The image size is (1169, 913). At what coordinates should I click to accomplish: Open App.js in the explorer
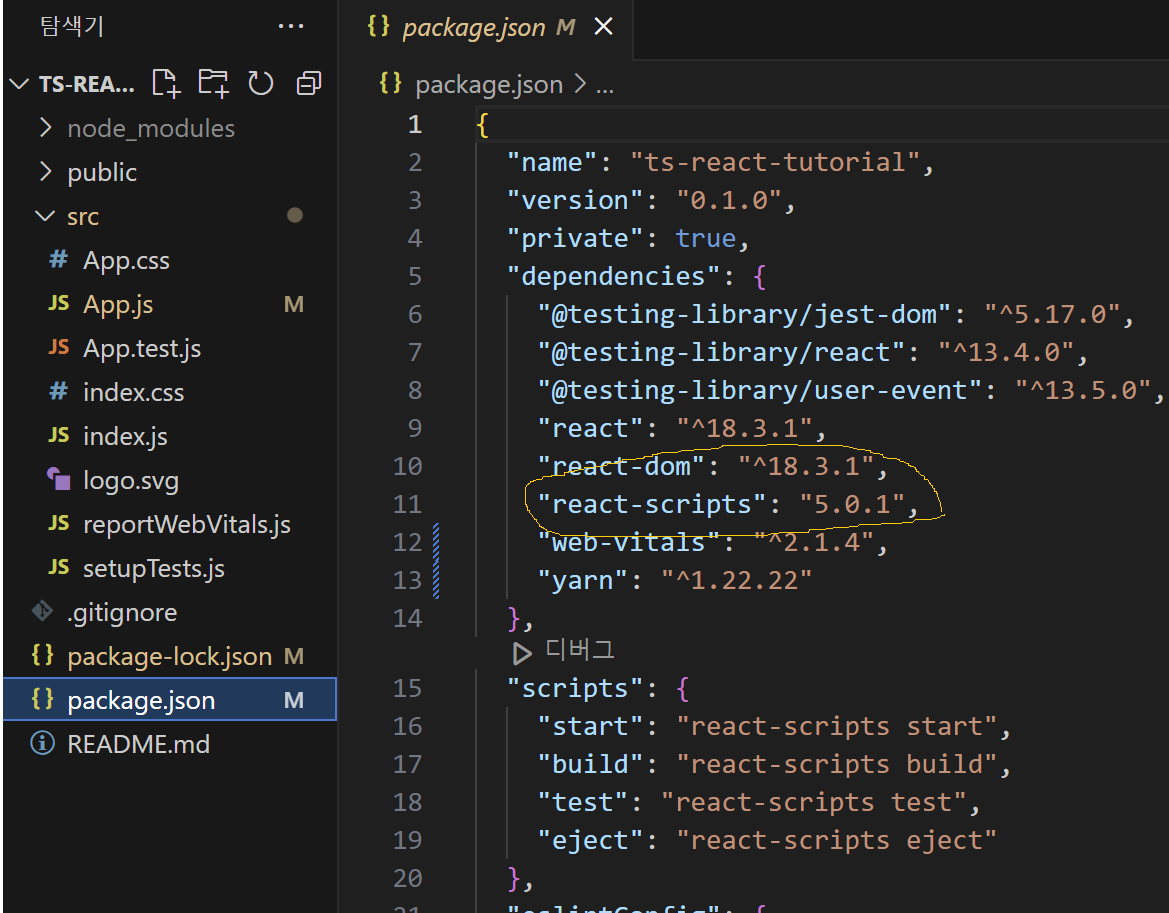coord(168,304)
